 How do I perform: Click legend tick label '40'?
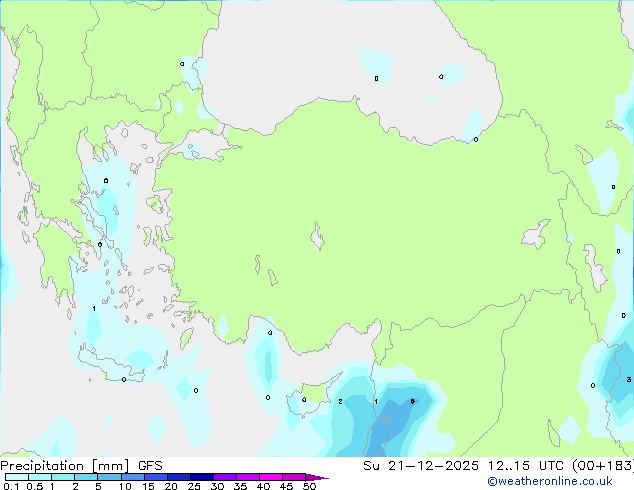[263, 486]
